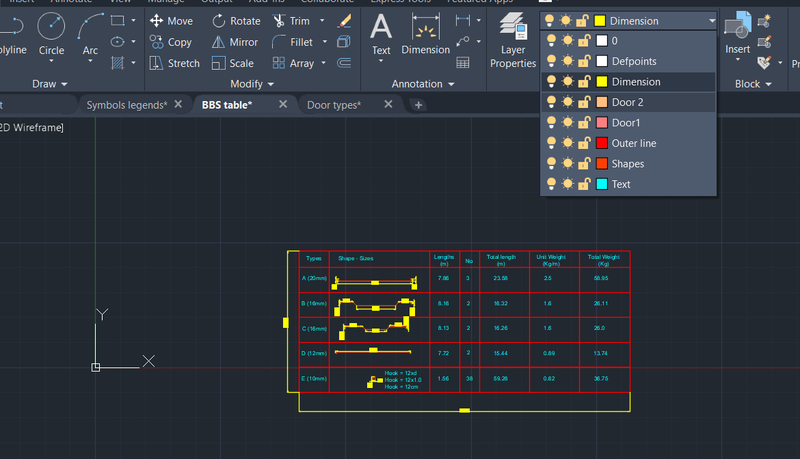Expand the Block panel
This screenshot has height=459, width=800.
(753, 84)
